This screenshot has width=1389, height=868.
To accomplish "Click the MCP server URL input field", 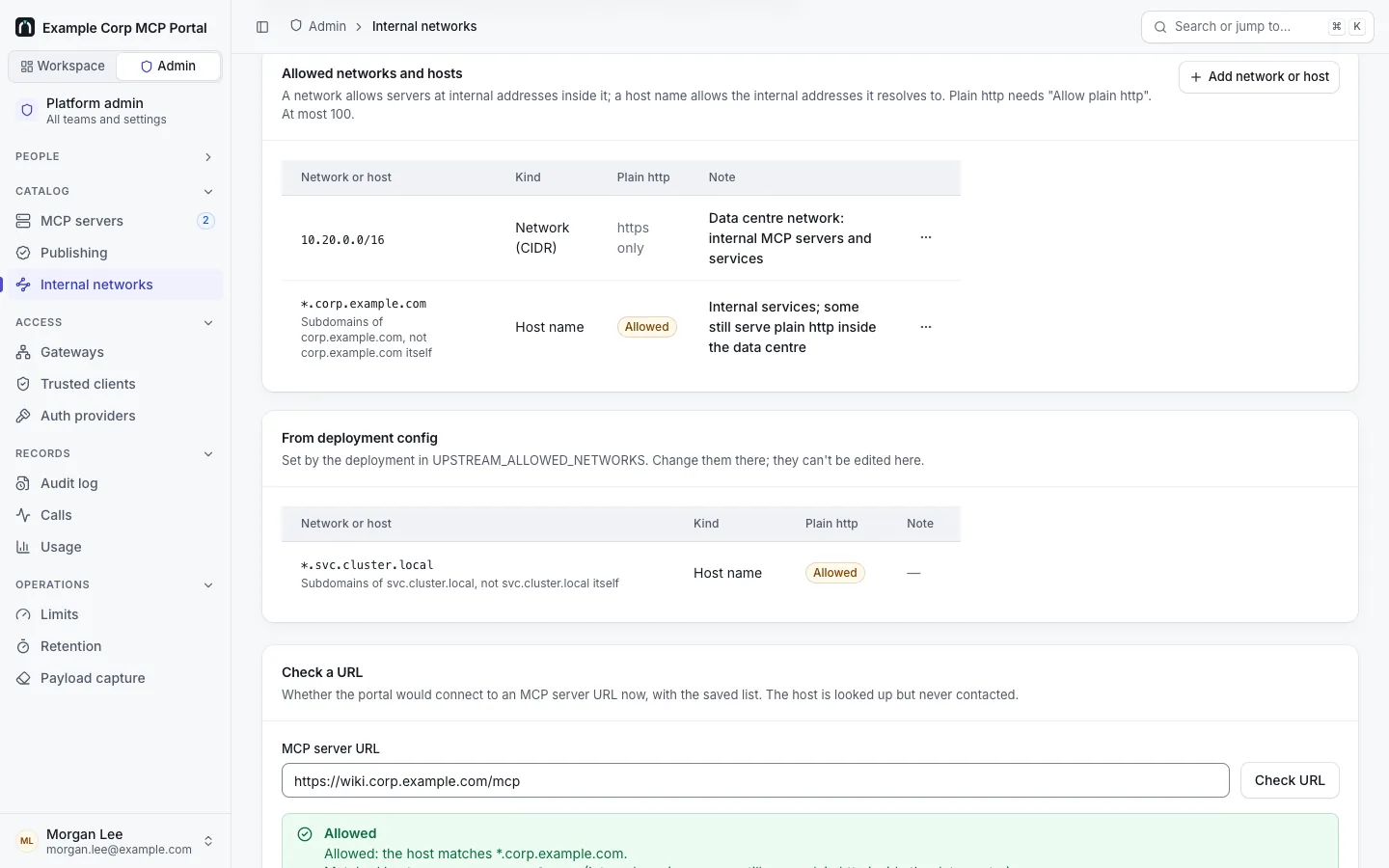I will [755, 780].
